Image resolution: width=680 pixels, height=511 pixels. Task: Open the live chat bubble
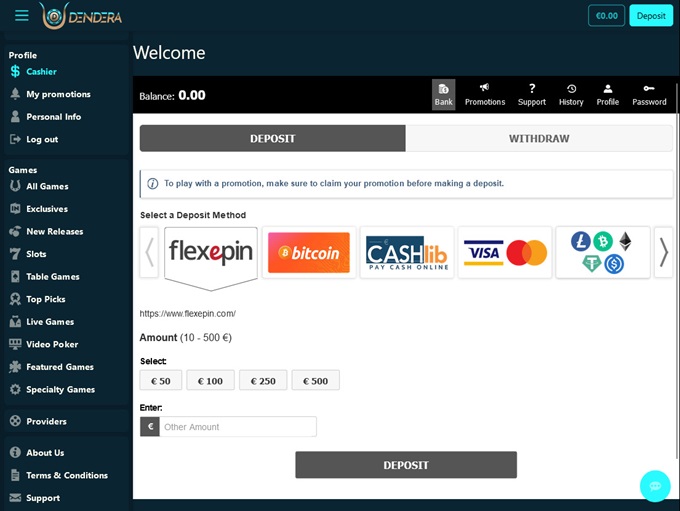tap(655, 486)
